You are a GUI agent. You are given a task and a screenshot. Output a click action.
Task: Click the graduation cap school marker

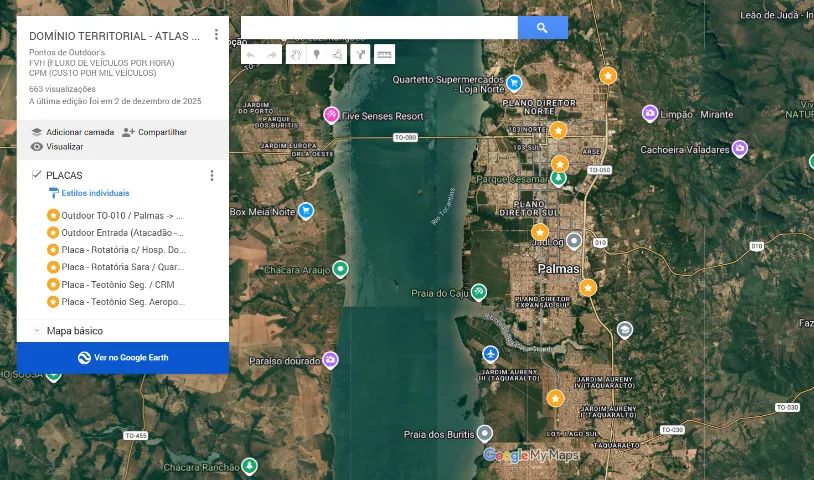coord(625,330)
